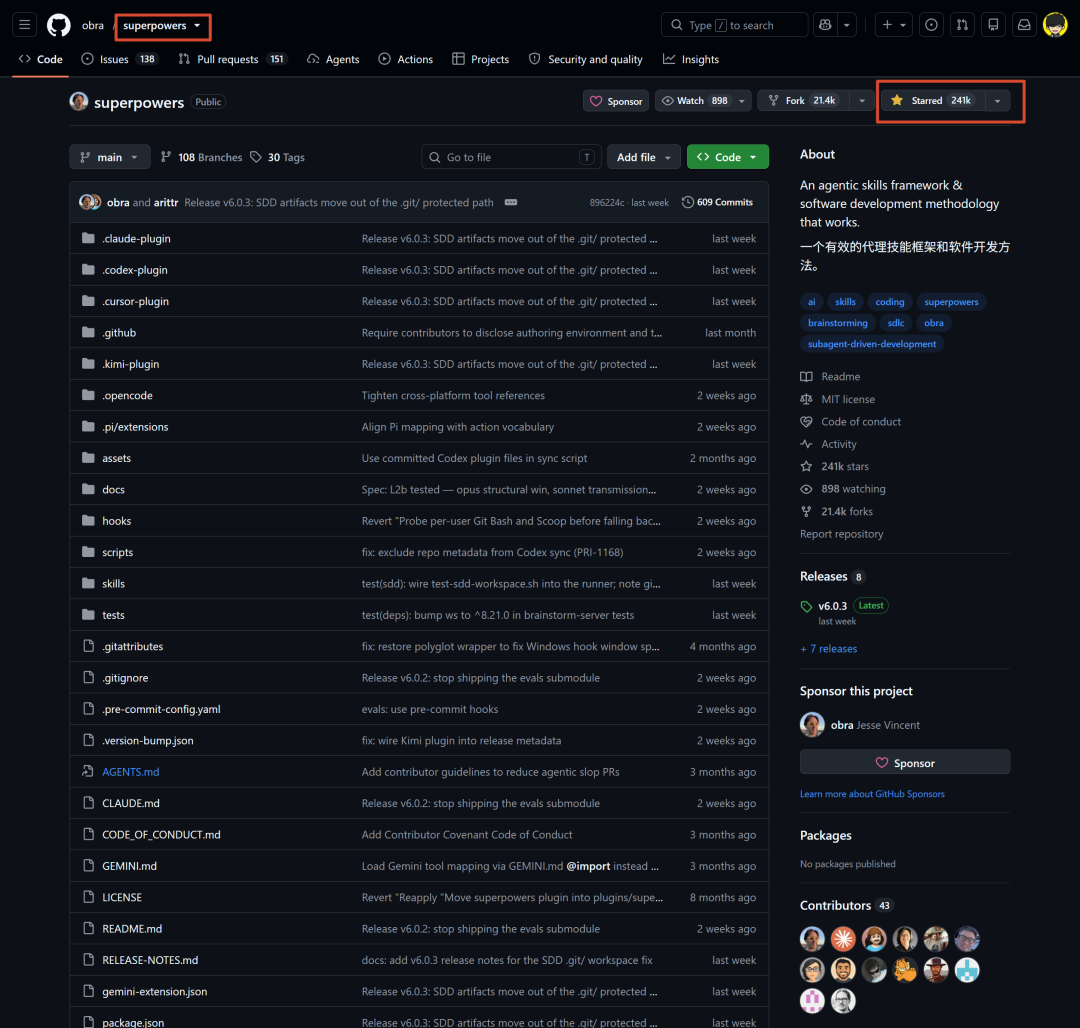Click the Report repository link
Viewport: 1080px width, 1028px height.
coord(841,534)
